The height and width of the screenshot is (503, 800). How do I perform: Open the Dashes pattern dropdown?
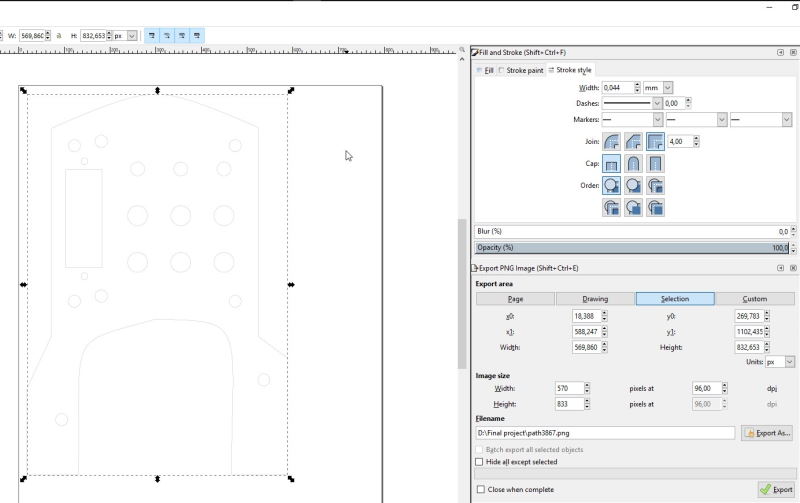657,103
